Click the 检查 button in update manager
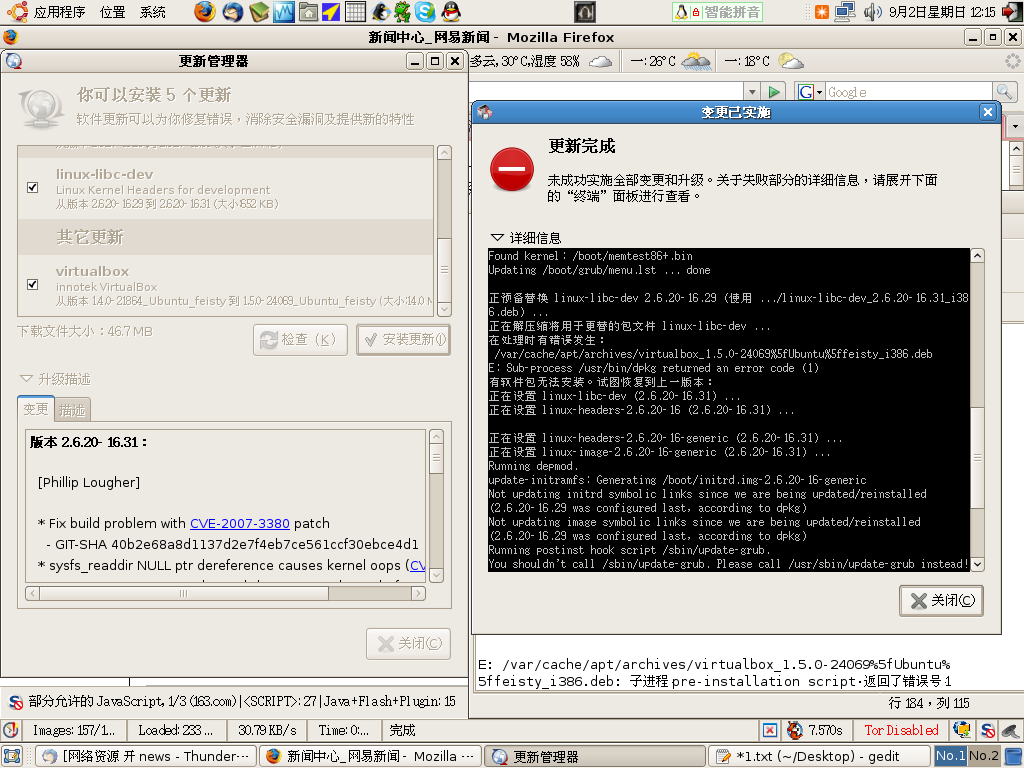 click(300, 340)
